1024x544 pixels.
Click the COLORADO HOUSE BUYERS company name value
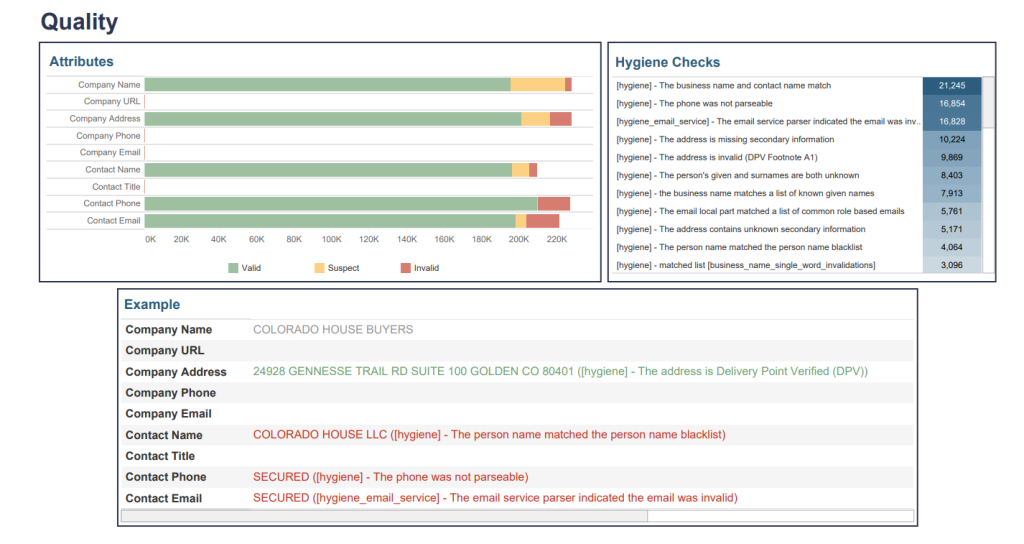coord(332,329)
